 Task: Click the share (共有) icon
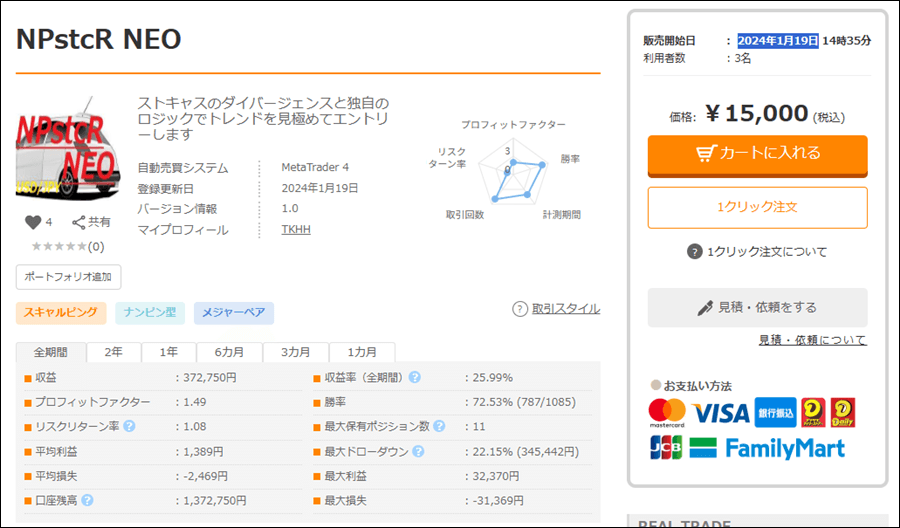79,222
